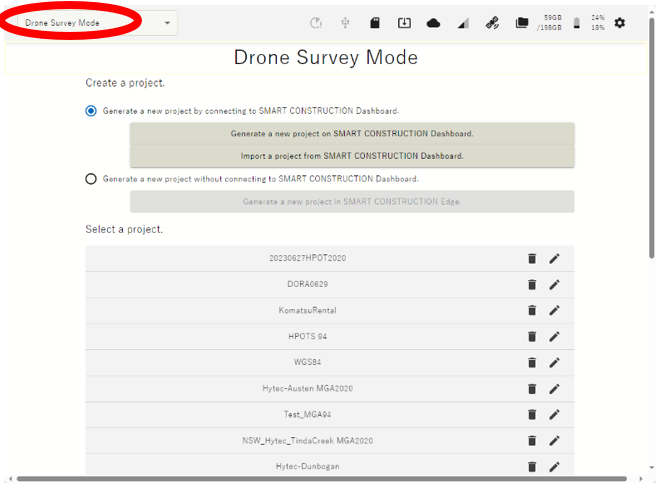Edit project HPOTS 94 with pencil icon
The height and width of the screenshot is (488, 662).
click(554, 336)
